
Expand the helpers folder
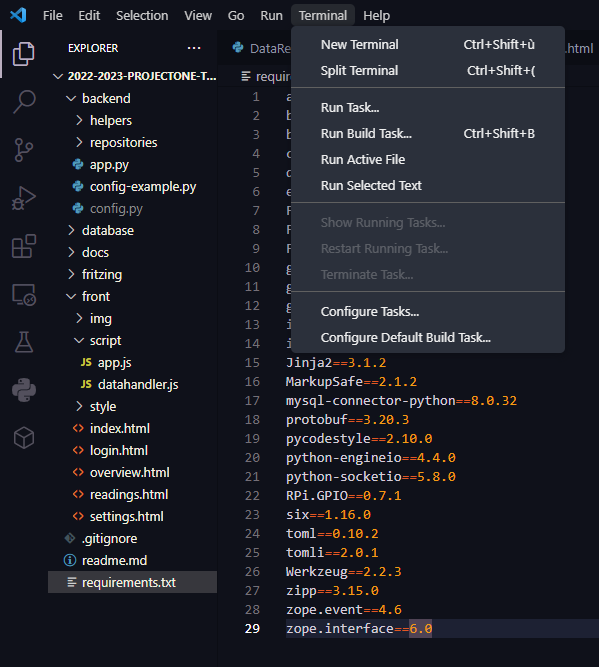tap(79, 120)
